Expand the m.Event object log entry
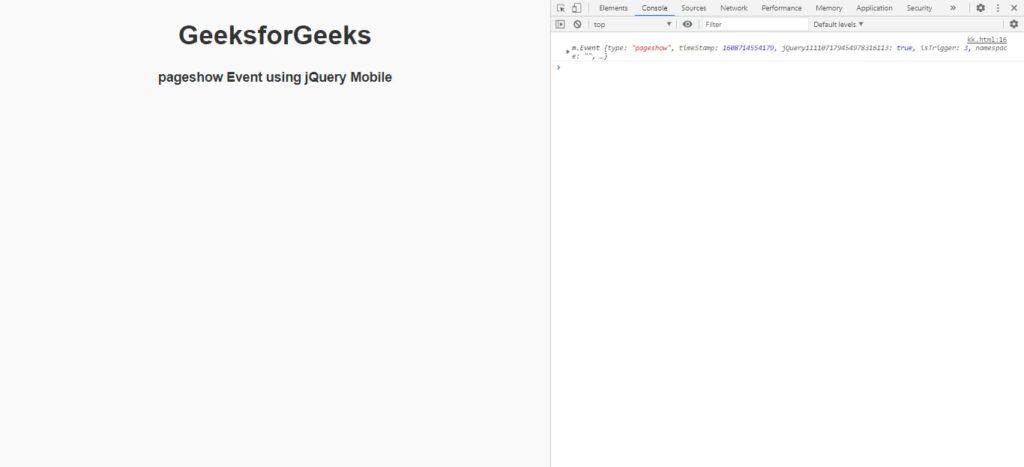 coord(568,50)
